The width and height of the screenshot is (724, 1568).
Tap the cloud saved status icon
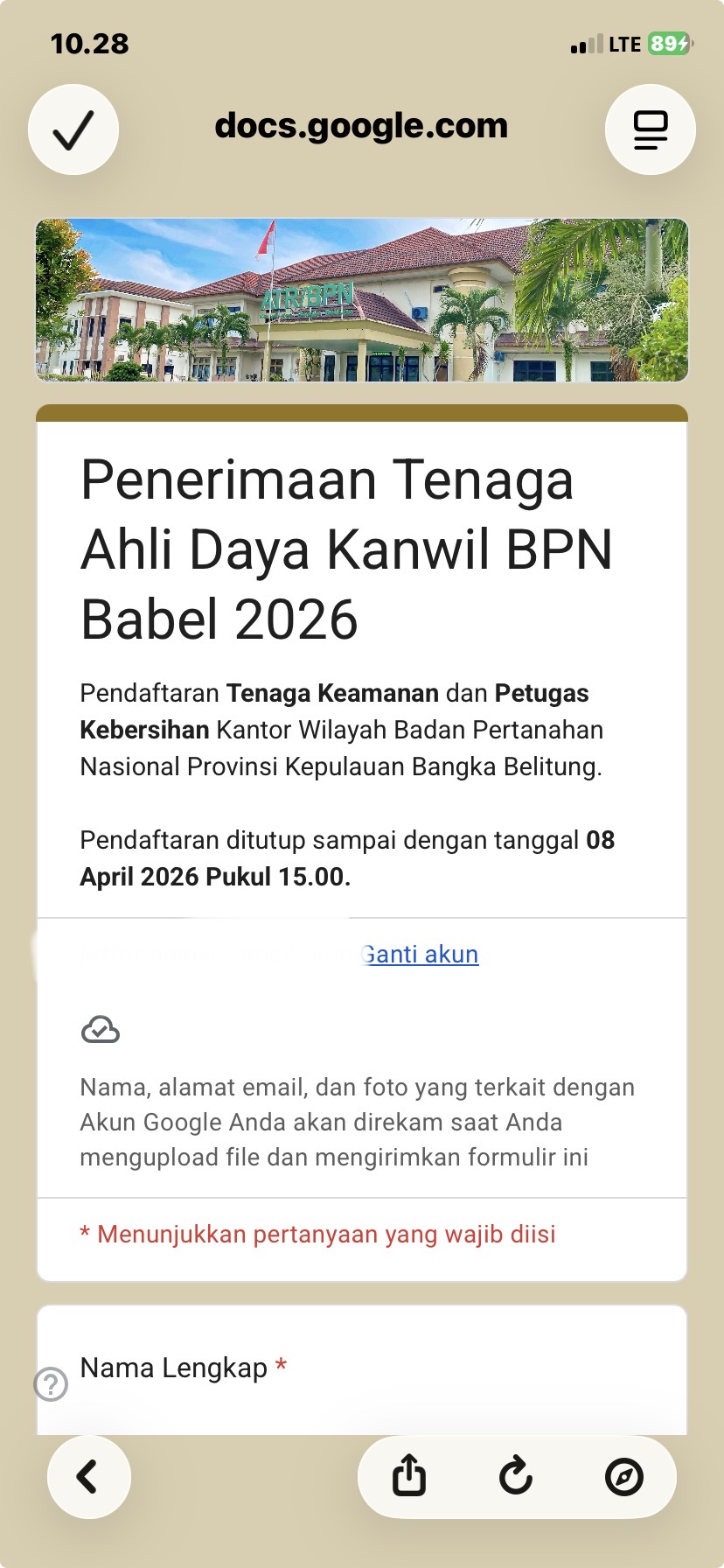coord(101,1030)
